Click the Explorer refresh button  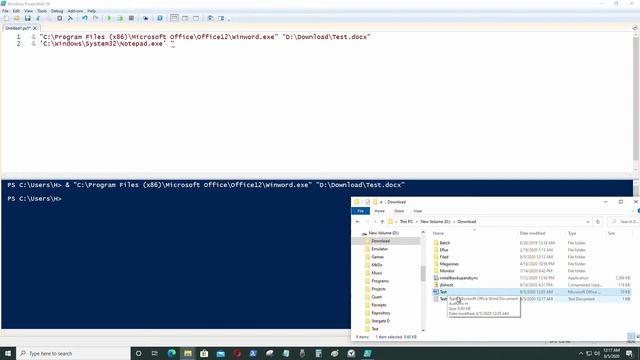598,222
